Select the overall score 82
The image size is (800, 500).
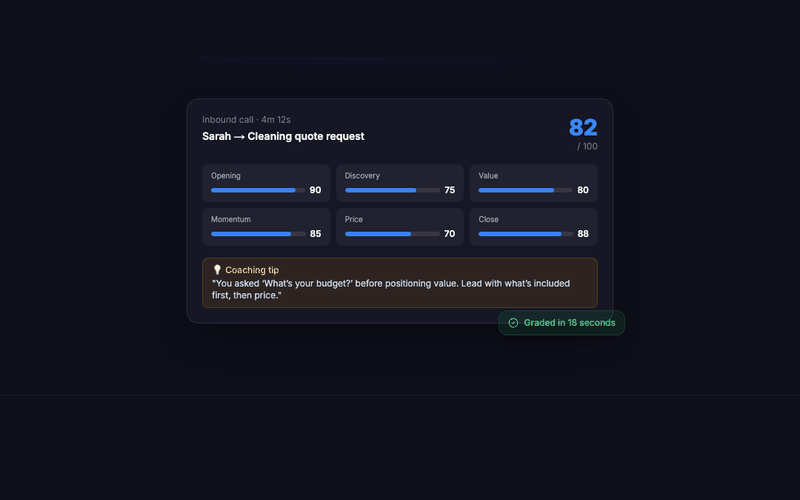click(583, 128)
